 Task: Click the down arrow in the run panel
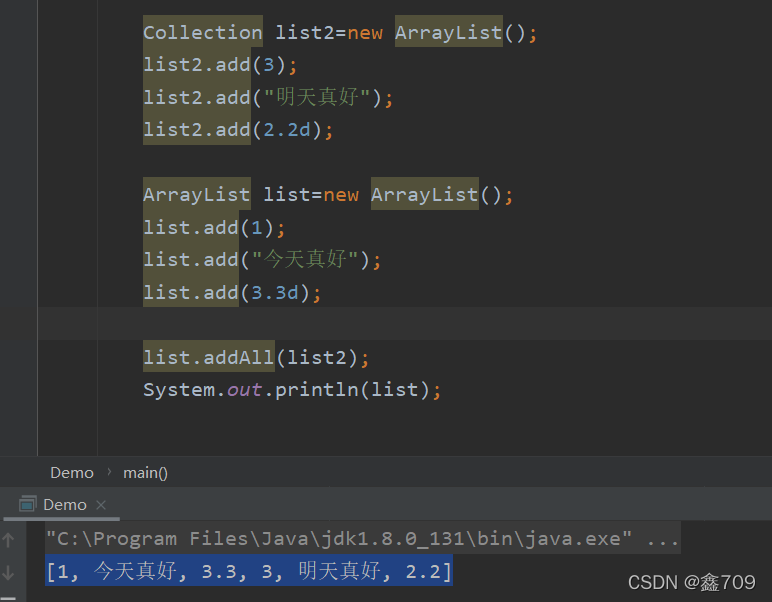[8, 573]
